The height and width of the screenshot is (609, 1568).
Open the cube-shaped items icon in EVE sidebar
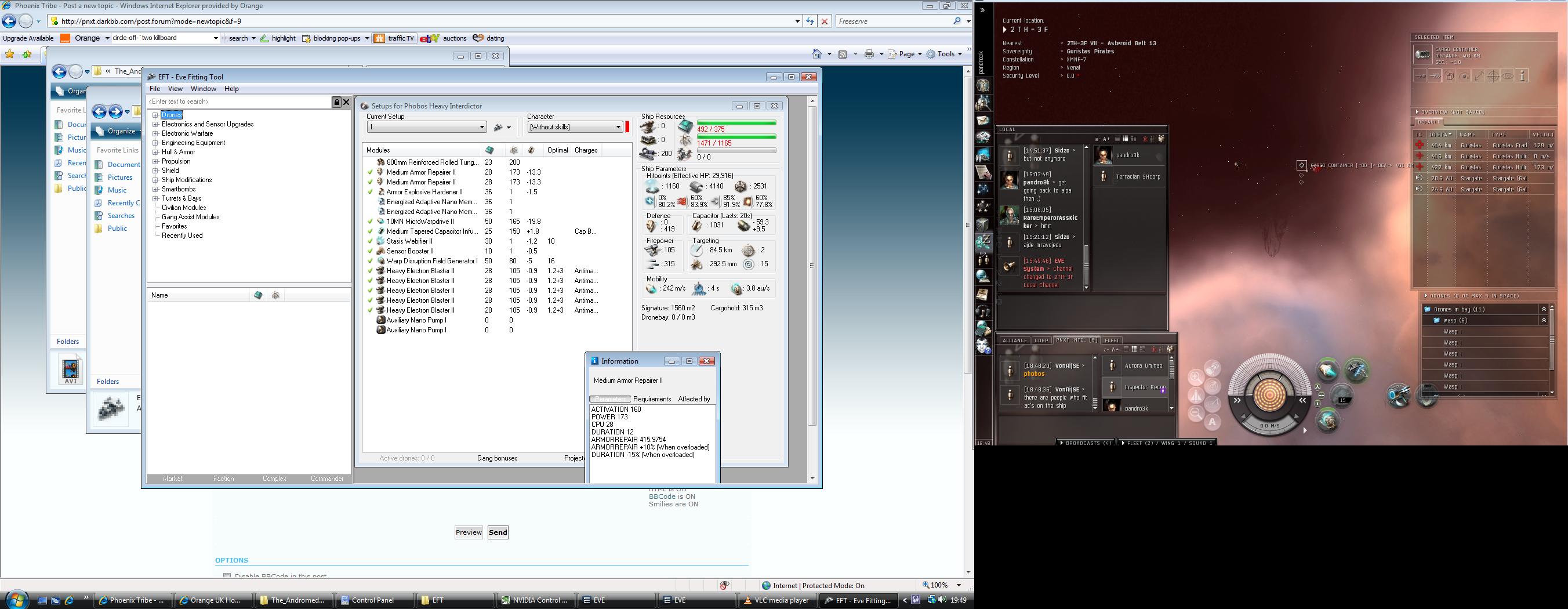983,224
